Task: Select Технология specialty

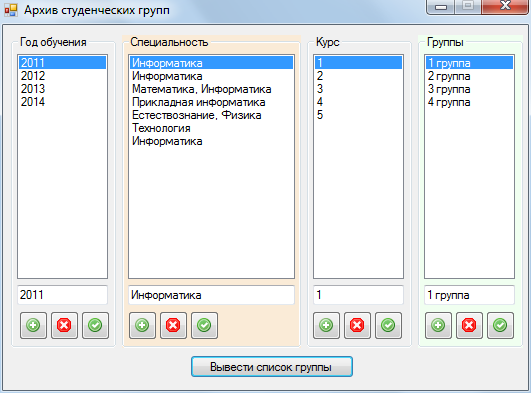Action: (212, 128)
